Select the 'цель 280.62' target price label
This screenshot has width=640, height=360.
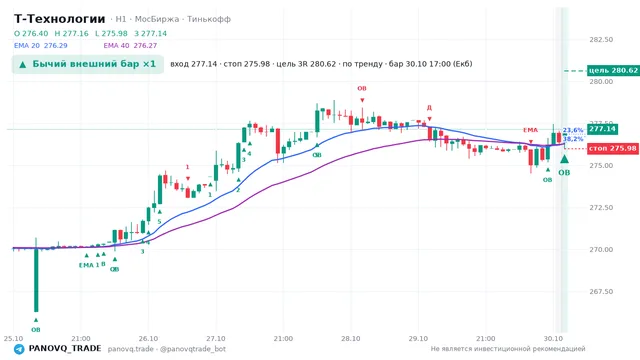pos(613,71)
